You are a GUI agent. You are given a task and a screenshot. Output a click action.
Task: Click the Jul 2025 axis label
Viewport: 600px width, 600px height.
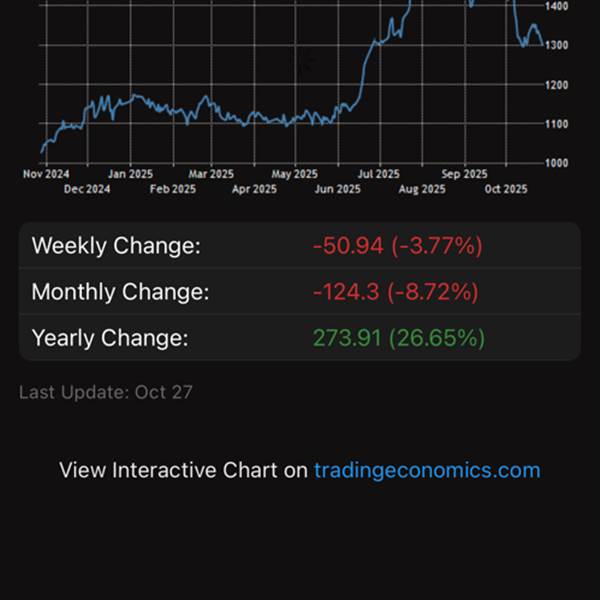coord(379,173)
